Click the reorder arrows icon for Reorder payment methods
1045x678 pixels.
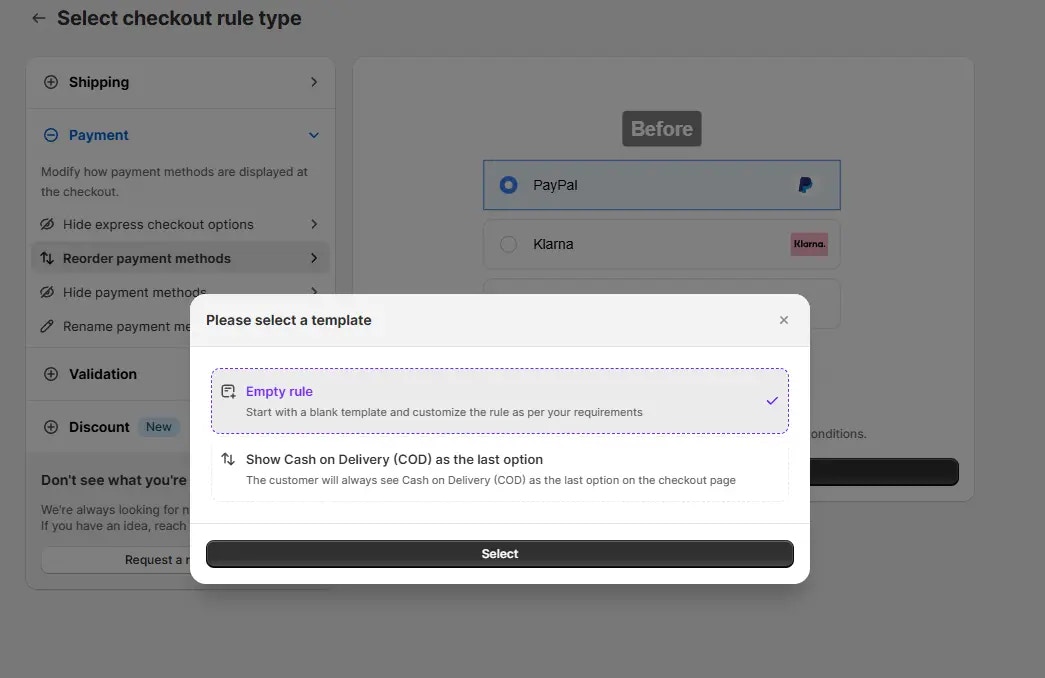tap(47, 258)
